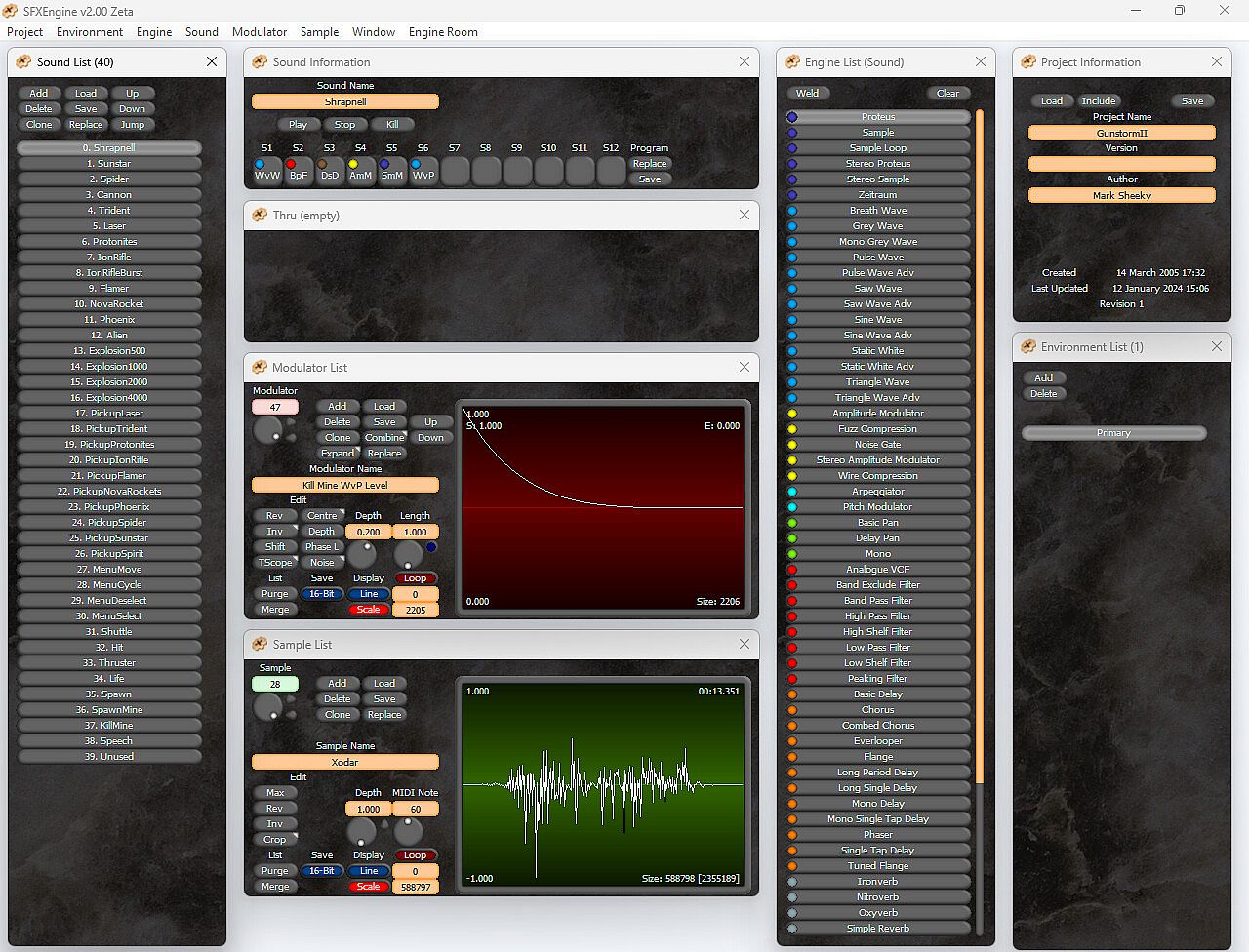Viewport: 1249px width, 952px height.
Task: Open the Modulator menu
Action: pyautogui.click(x=260, y=32)
